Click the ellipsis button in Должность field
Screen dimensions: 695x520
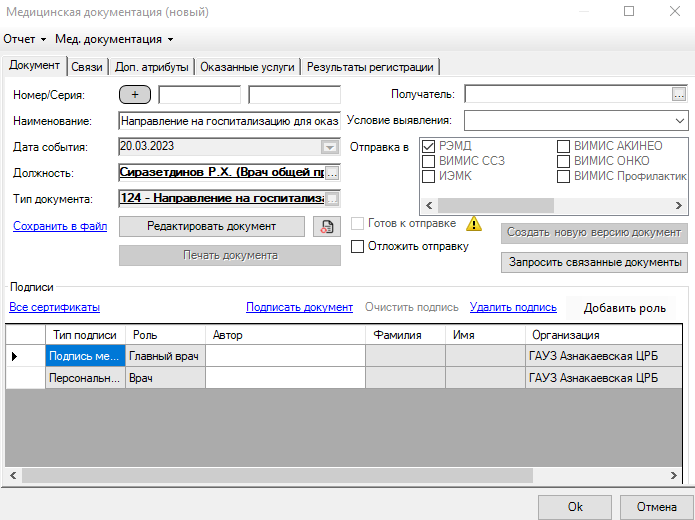[x=332, y=173]
